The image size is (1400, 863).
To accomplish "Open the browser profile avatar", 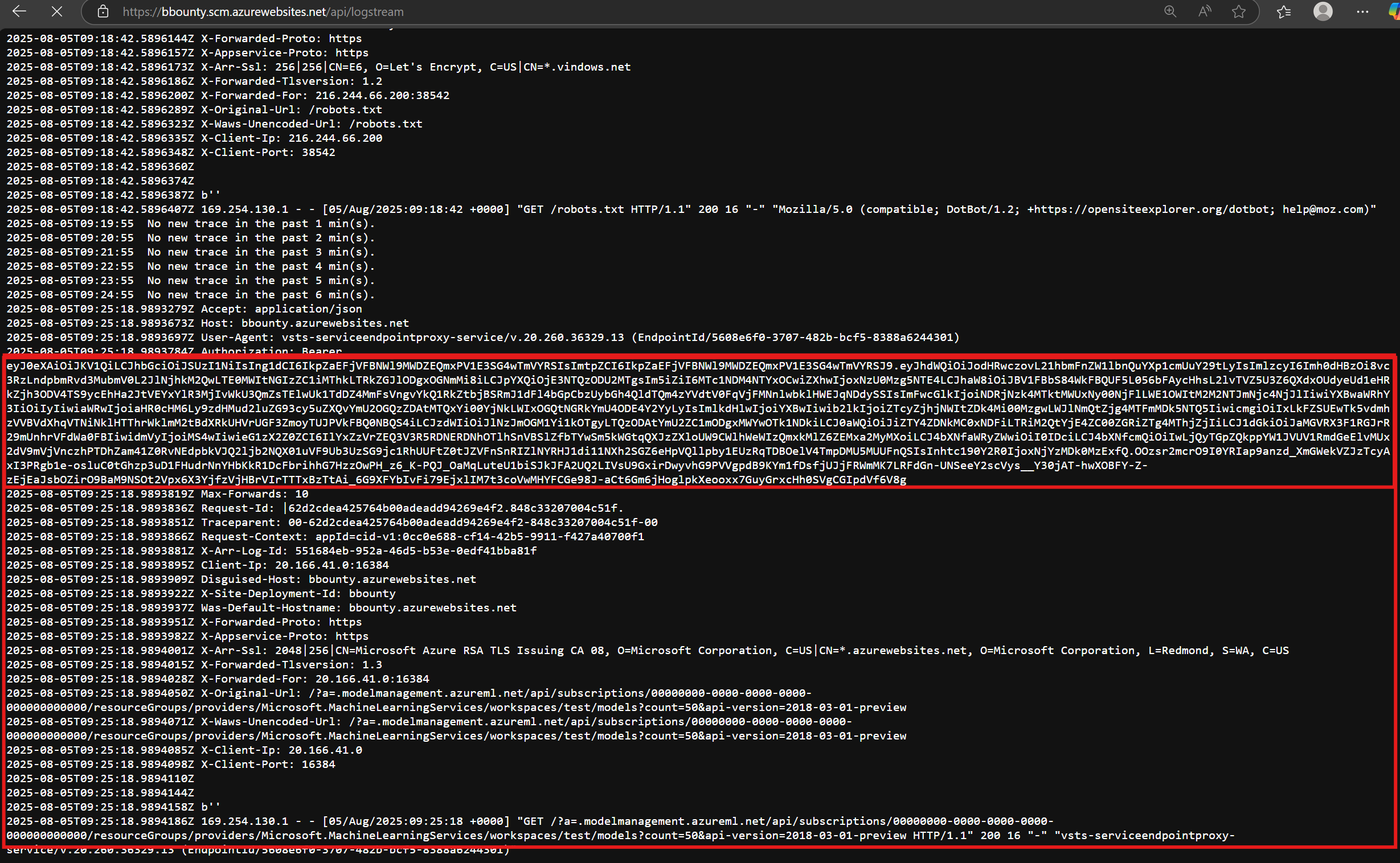I will (x=1323, y=11).
